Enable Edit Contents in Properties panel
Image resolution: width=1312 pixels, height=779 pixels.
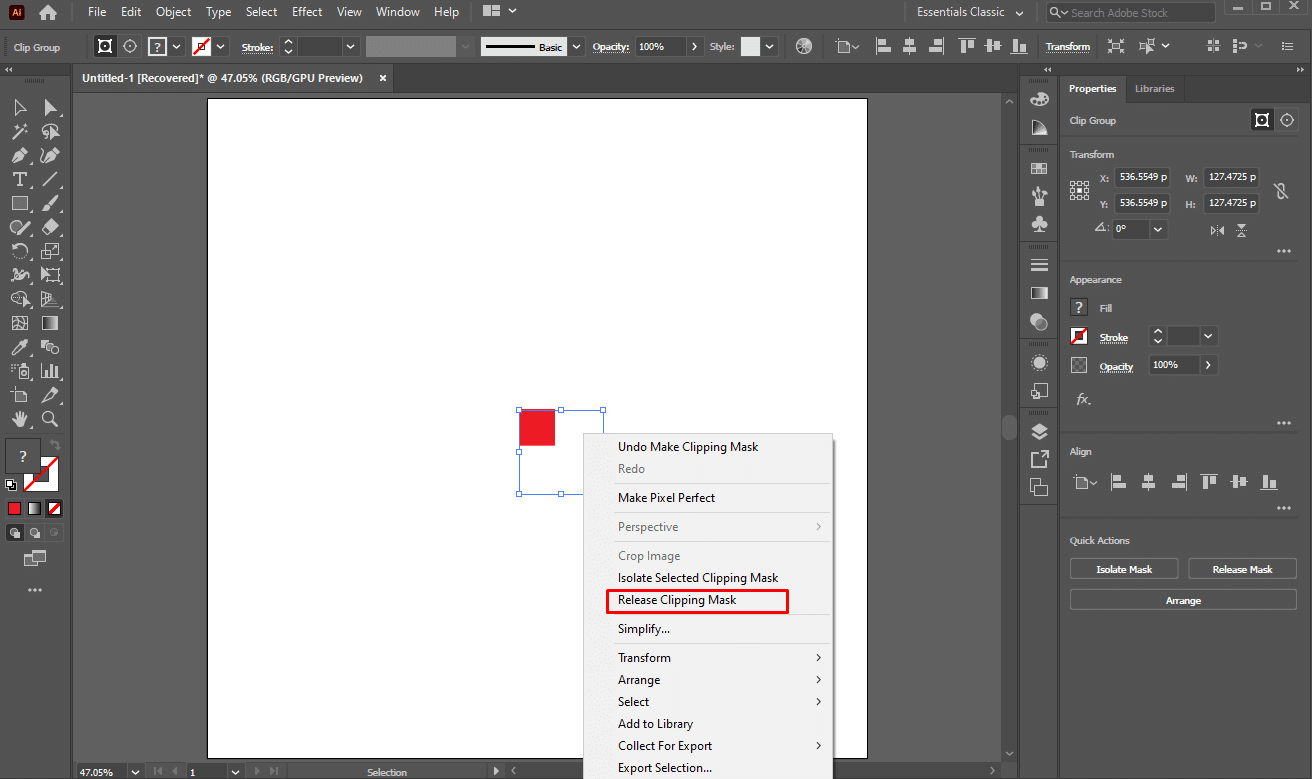(x=1288, y=120)
